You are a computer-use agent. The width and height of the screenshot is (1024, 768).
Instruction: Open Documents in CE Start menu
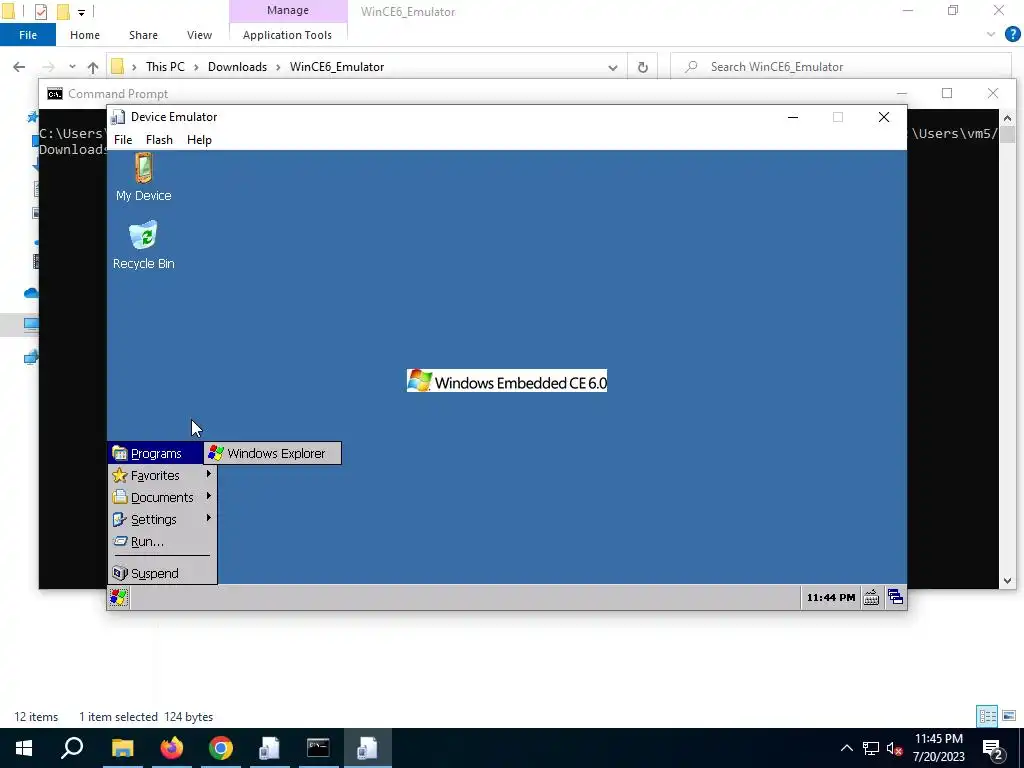[162, 497]
